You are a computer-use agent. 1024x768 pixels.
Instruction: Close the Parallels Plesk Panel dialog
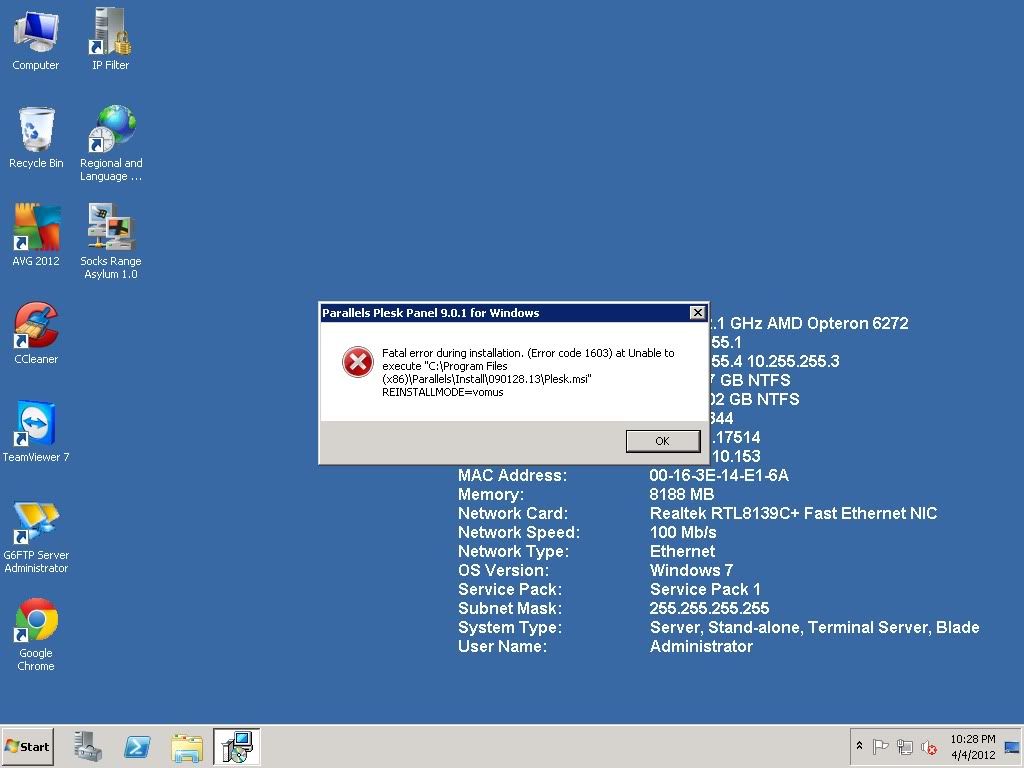tap(697, 313)
